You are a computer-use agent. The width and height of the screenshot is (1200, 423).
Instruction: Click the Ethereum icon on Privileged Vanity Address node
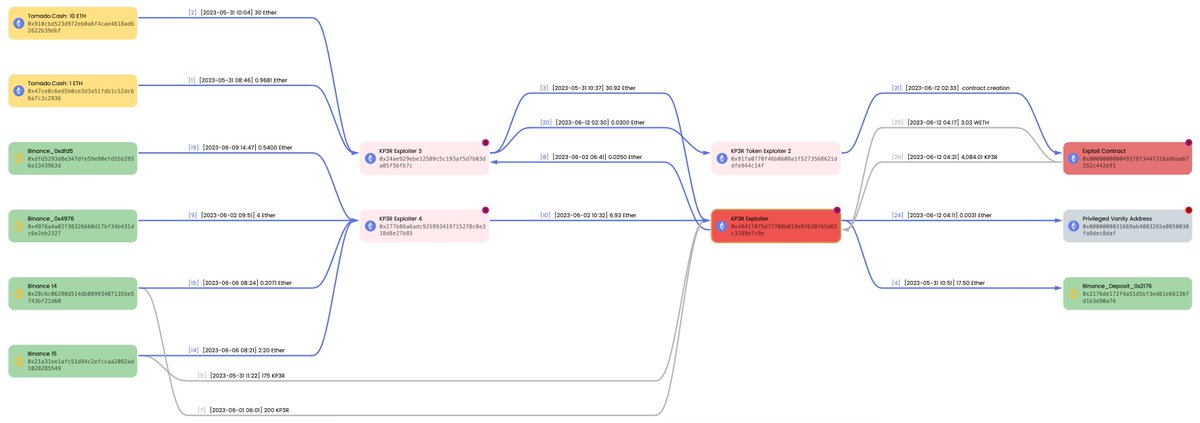1074,226
